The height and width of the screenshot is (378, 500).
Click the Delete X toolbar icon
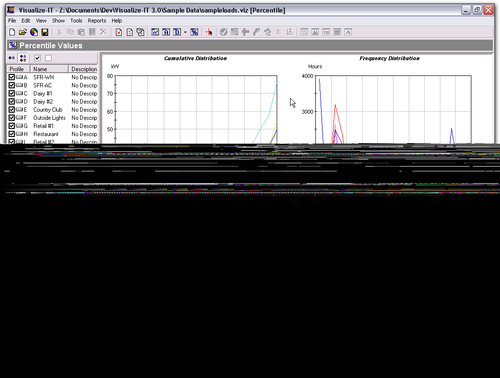point(103,32)
